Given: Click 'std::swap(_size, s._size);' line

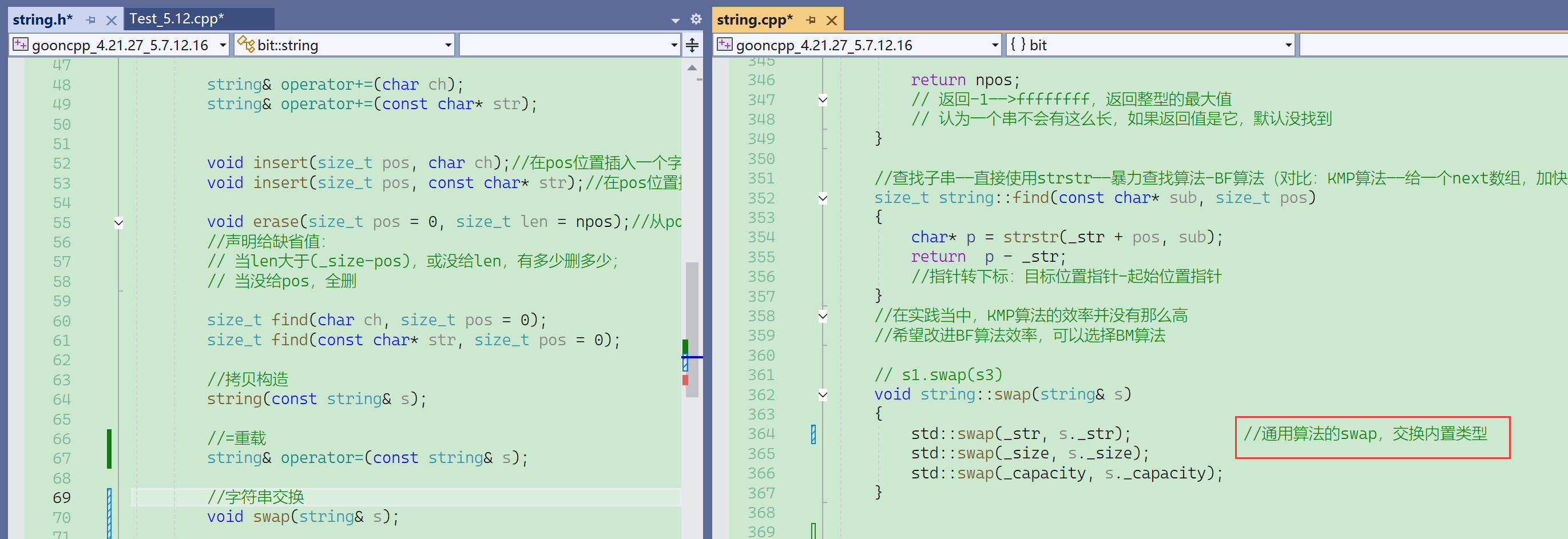Looking at the screenshot, I should tap(1030, 453).
